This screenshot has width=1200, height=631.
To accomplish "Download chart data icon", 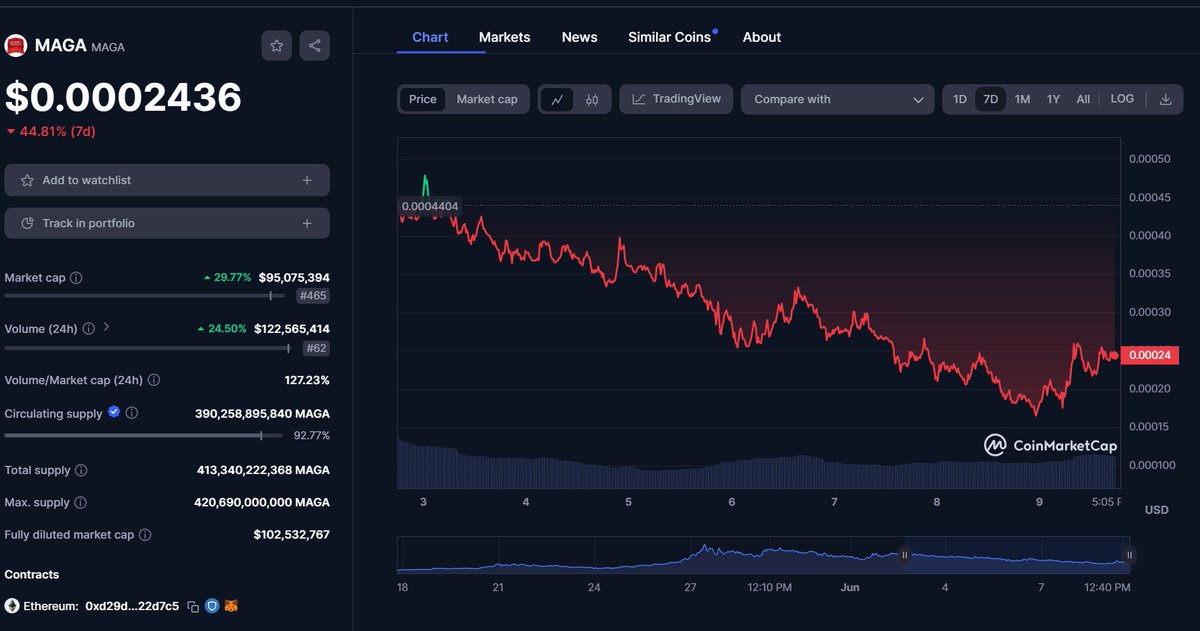I will [1165, 99].
